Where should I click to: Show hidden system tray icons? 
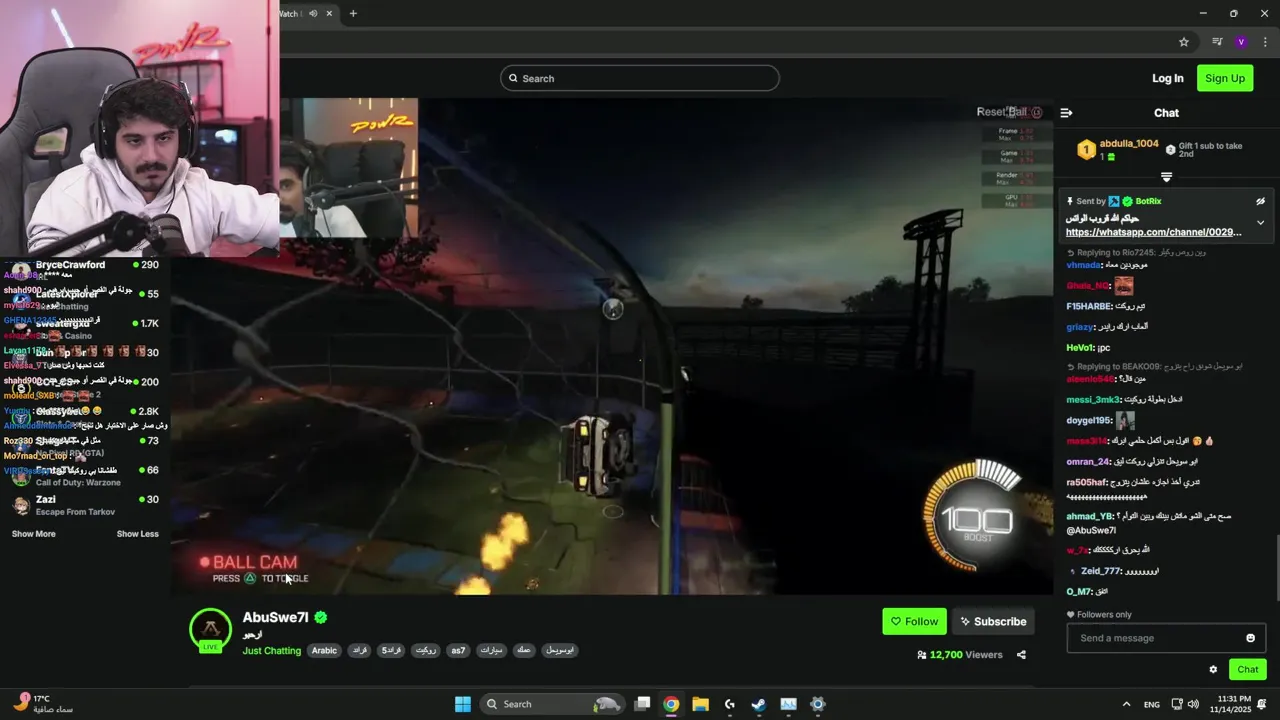click(1126, 704)
